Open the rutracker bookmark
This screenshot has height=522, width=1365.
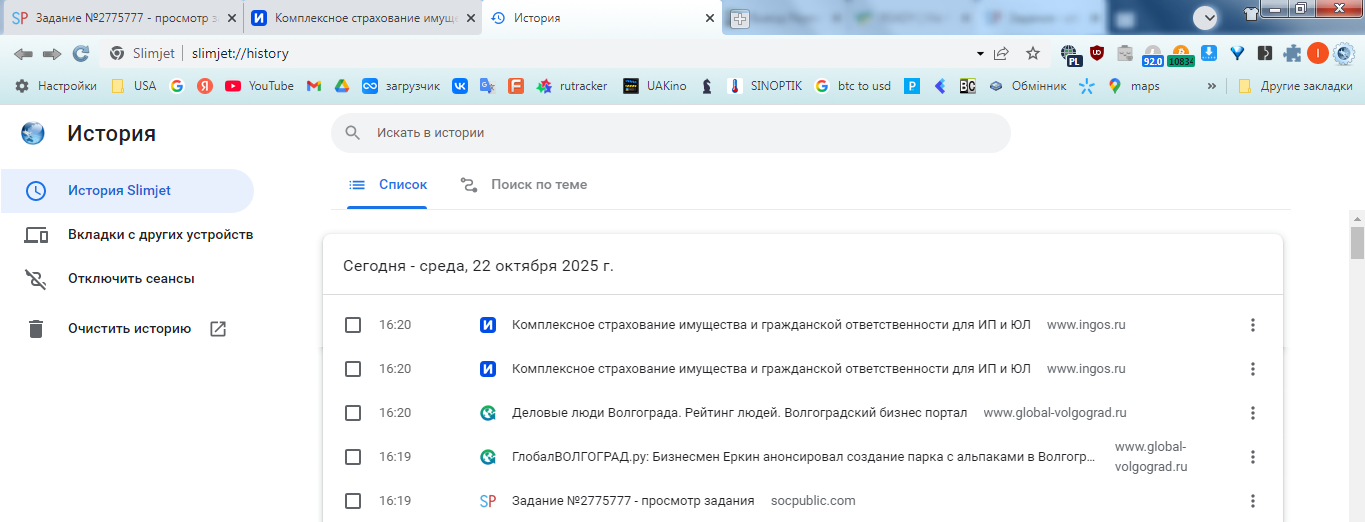(572, 86)
